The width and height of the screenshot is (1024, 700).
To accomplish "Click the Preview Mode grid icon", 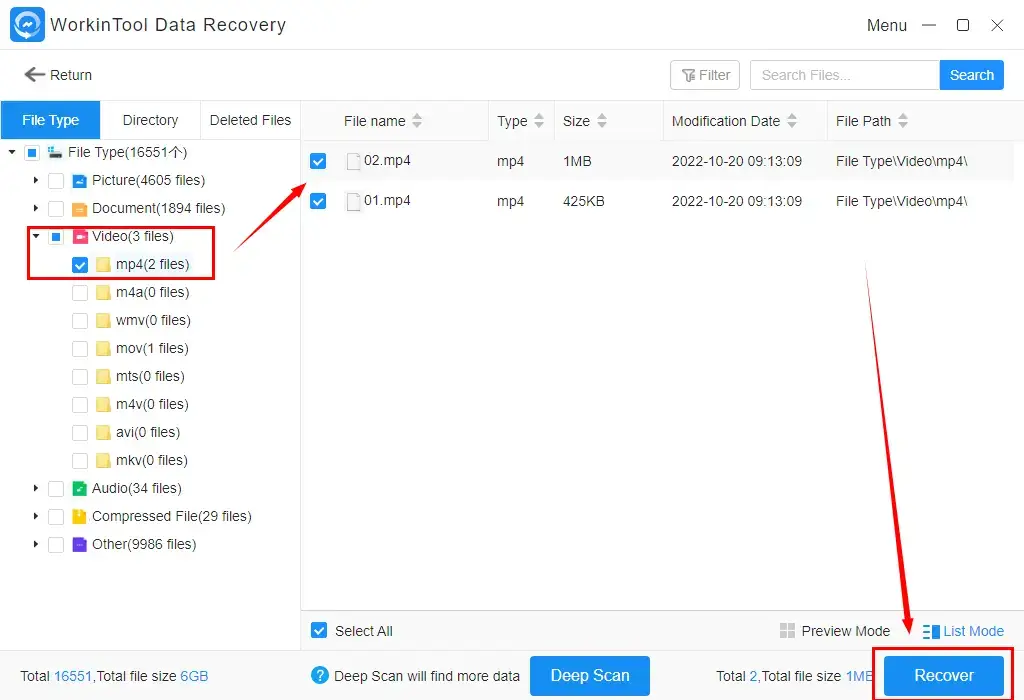I will (x=788, y=631).
